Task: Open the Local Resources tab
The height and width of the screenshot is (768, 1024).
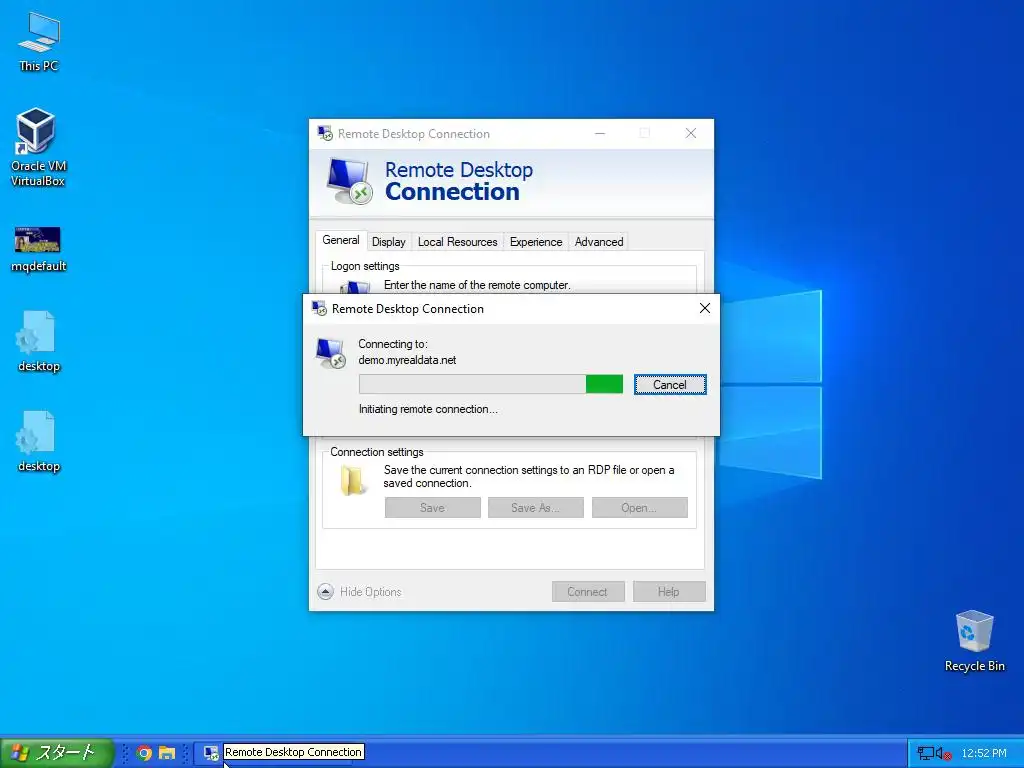Action: [457, 242]
